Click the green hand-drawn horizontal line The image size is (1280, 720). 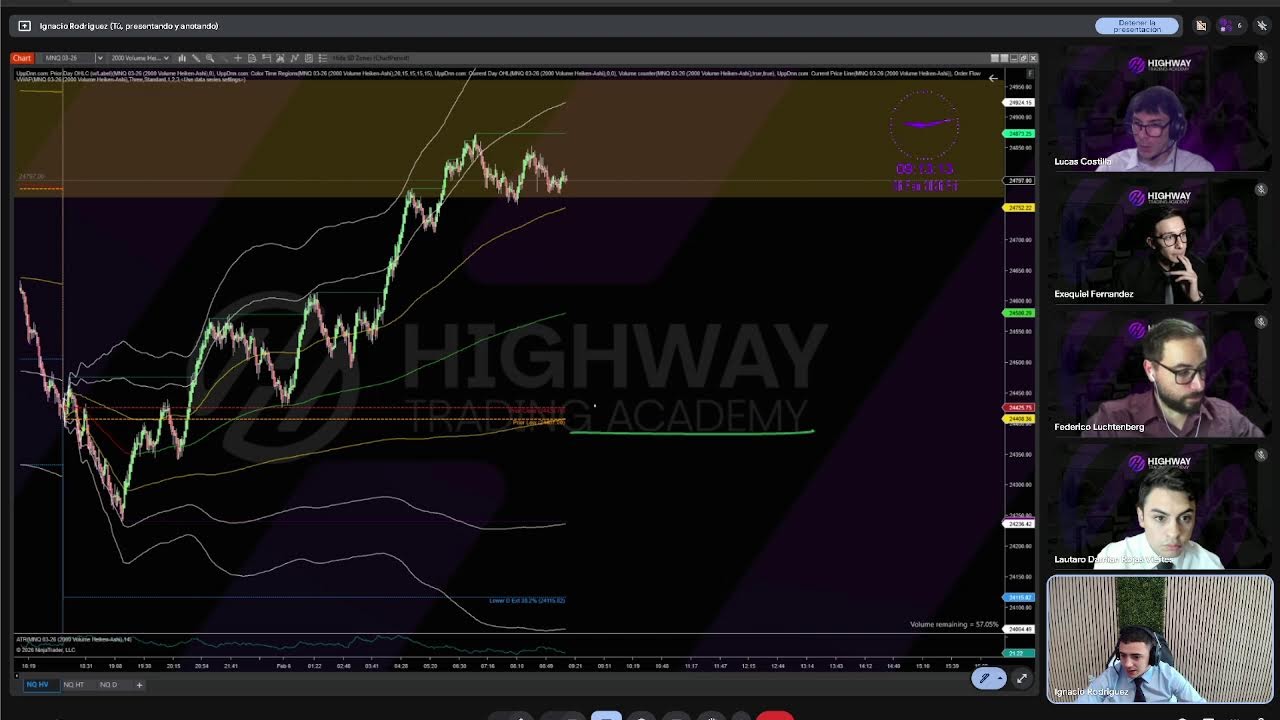click(x=692, y=432)
